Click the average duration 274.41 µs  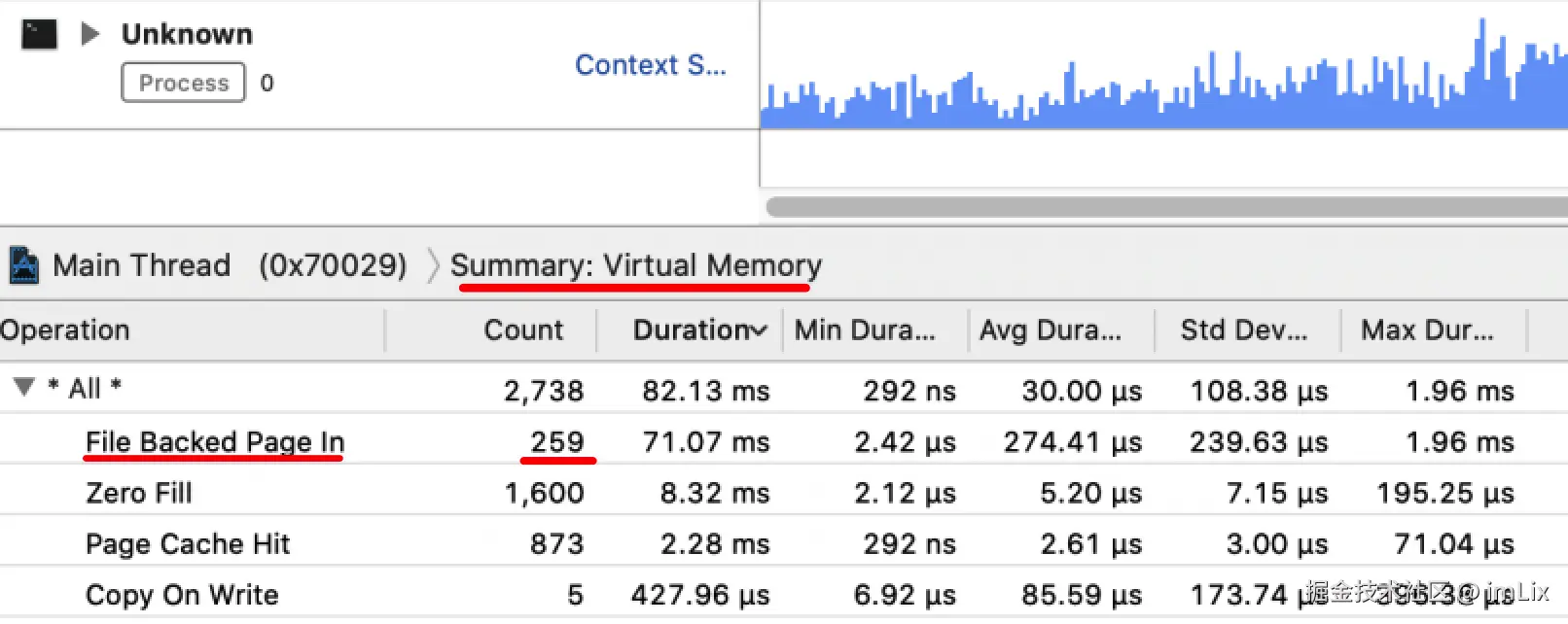[x=1073, y=442]
